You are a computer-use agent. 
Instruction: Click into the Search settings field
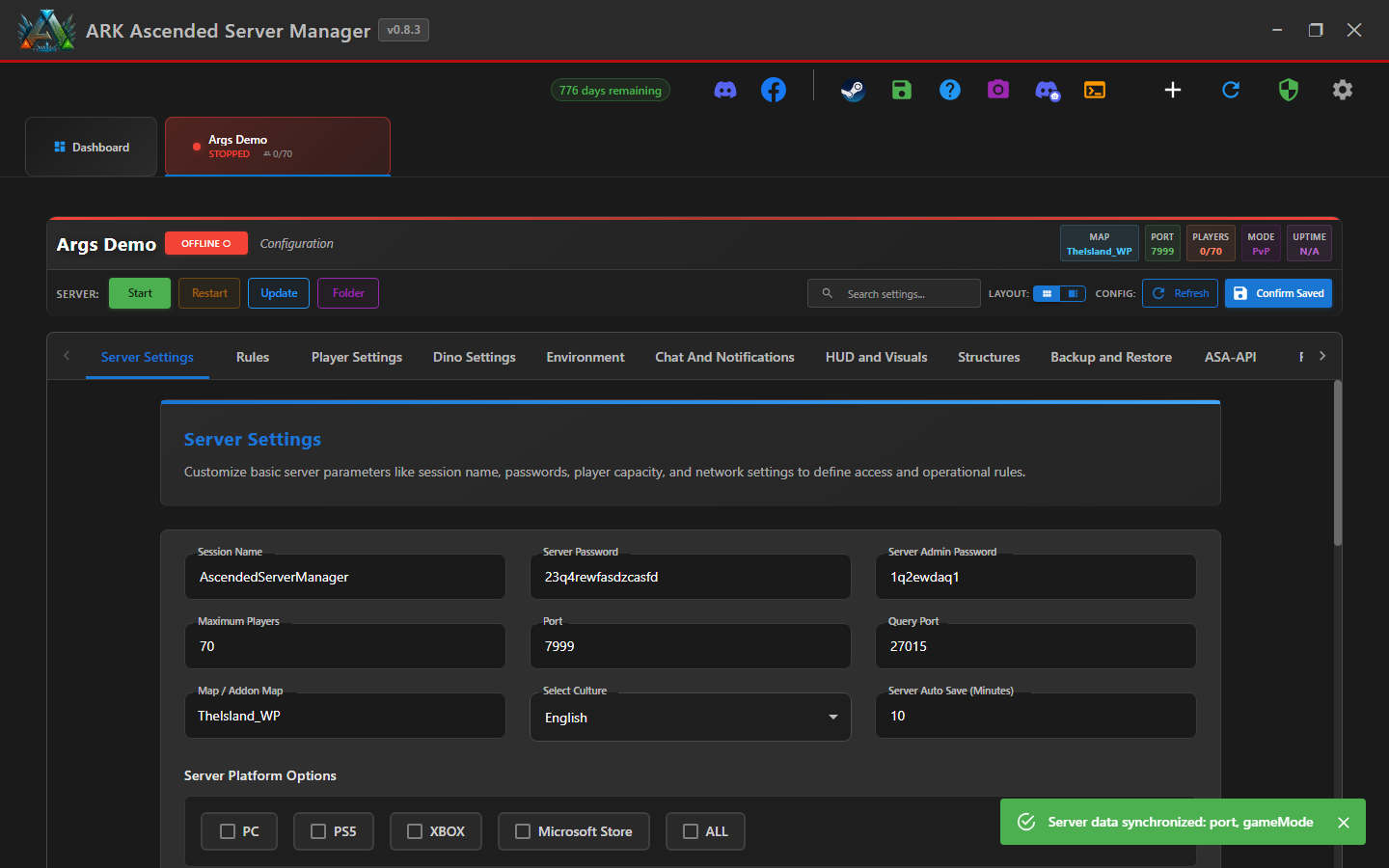point(894,293)
